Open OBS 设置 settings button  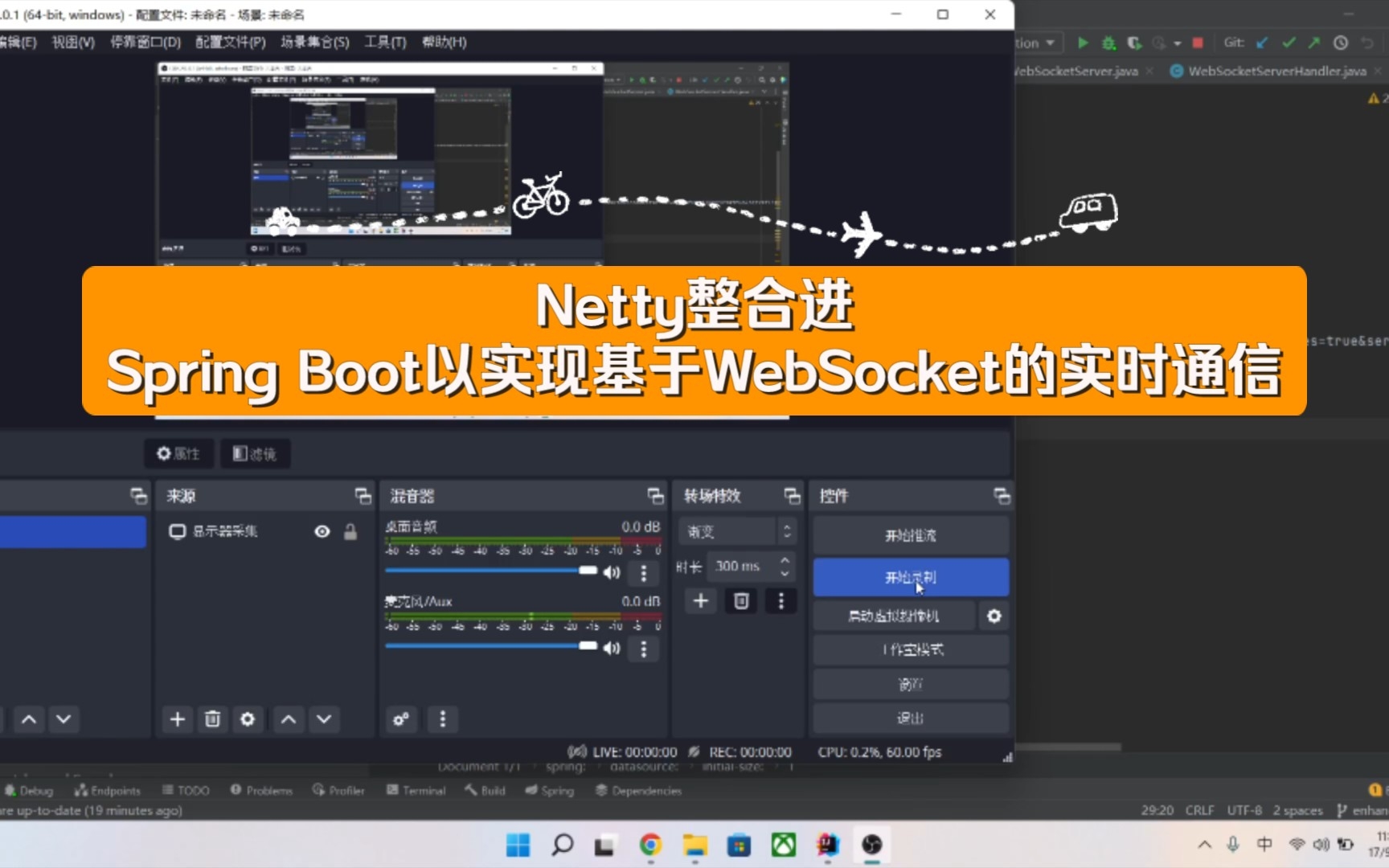click(911, 684)
